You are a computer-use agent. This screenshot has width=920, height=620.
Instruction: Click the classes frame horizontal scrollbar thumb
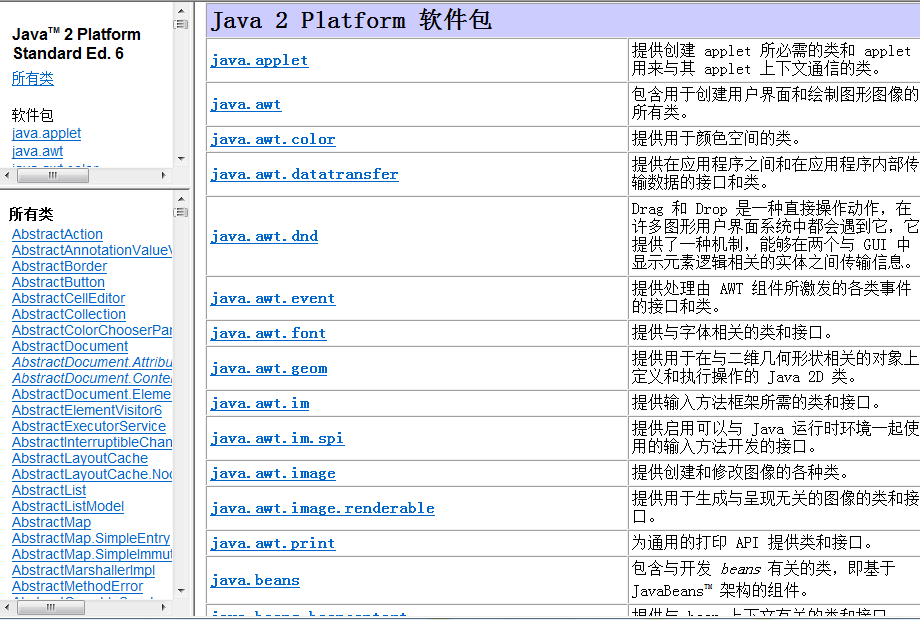click(51, 608)
